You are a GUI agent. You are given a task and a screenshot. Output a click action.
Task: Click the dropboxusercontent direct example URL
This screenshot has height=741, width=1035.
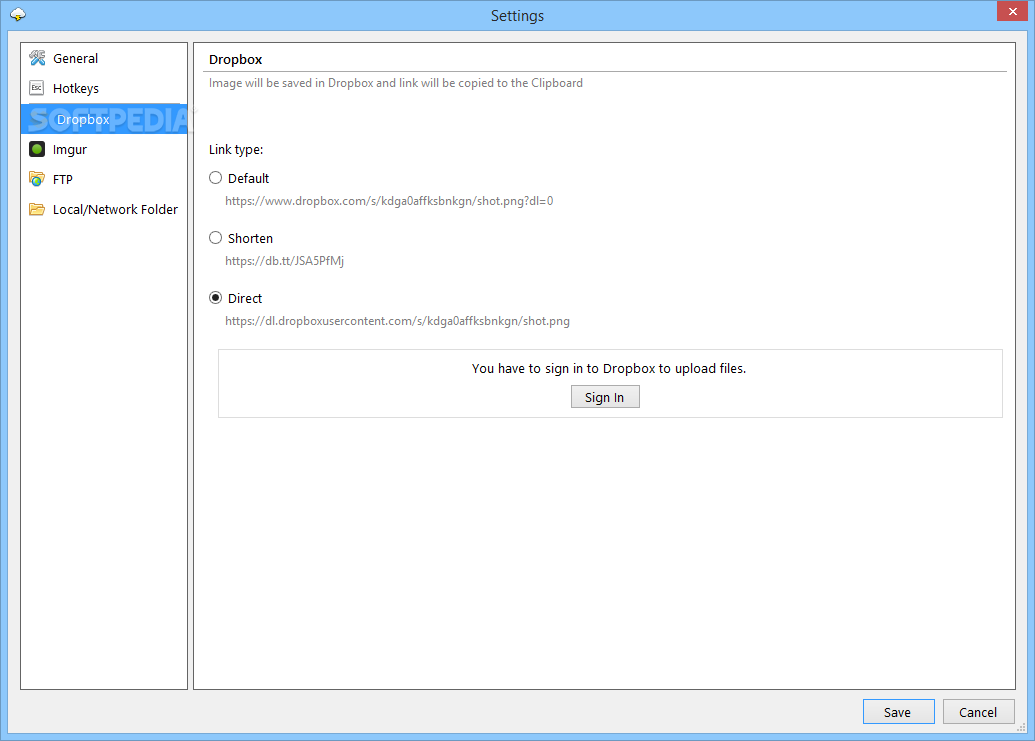397,321
